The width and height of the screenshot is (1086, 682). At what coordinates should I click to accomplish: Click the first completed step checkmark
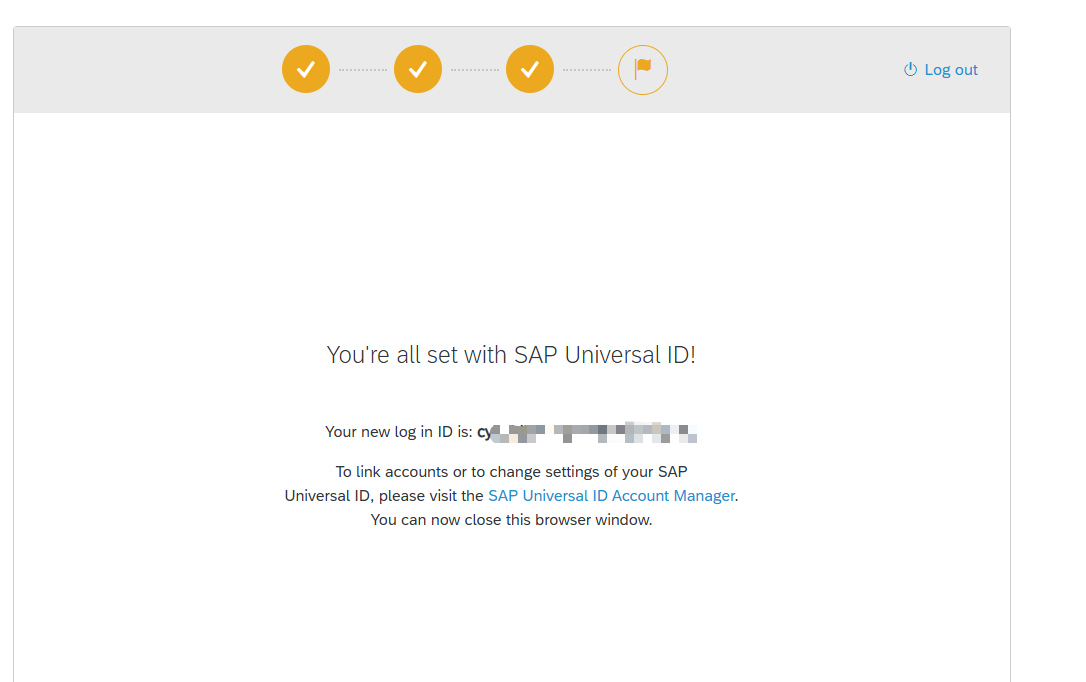point(306,70)
